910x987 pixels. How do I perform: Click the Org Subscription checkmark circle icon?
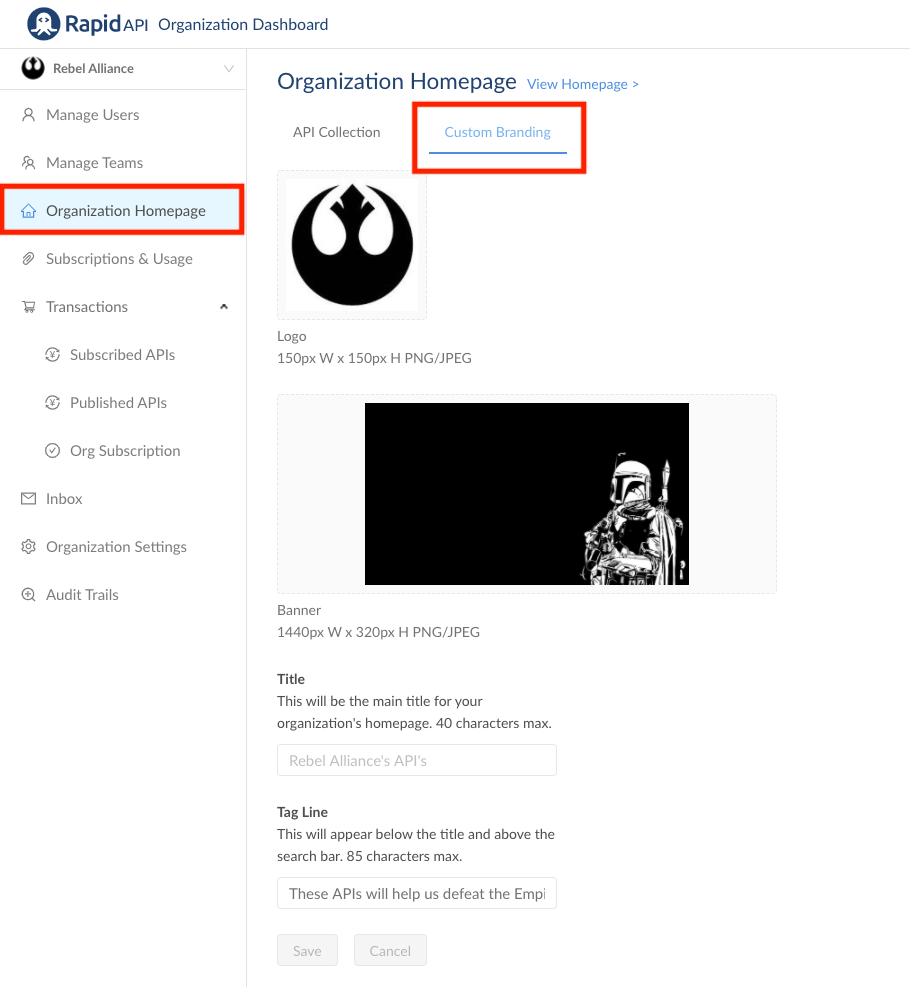click(53, 451)
